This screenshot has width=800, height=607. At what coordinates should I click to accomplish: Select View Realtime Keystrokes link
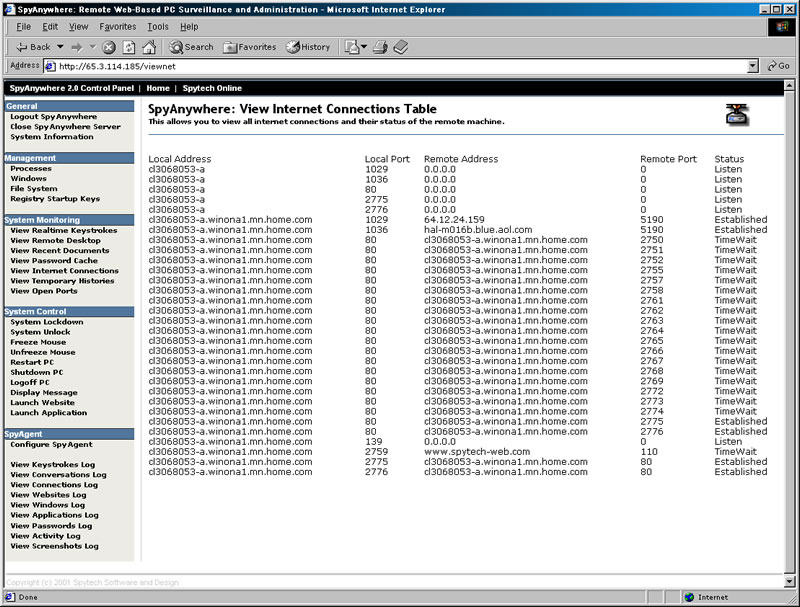point(64,230)
